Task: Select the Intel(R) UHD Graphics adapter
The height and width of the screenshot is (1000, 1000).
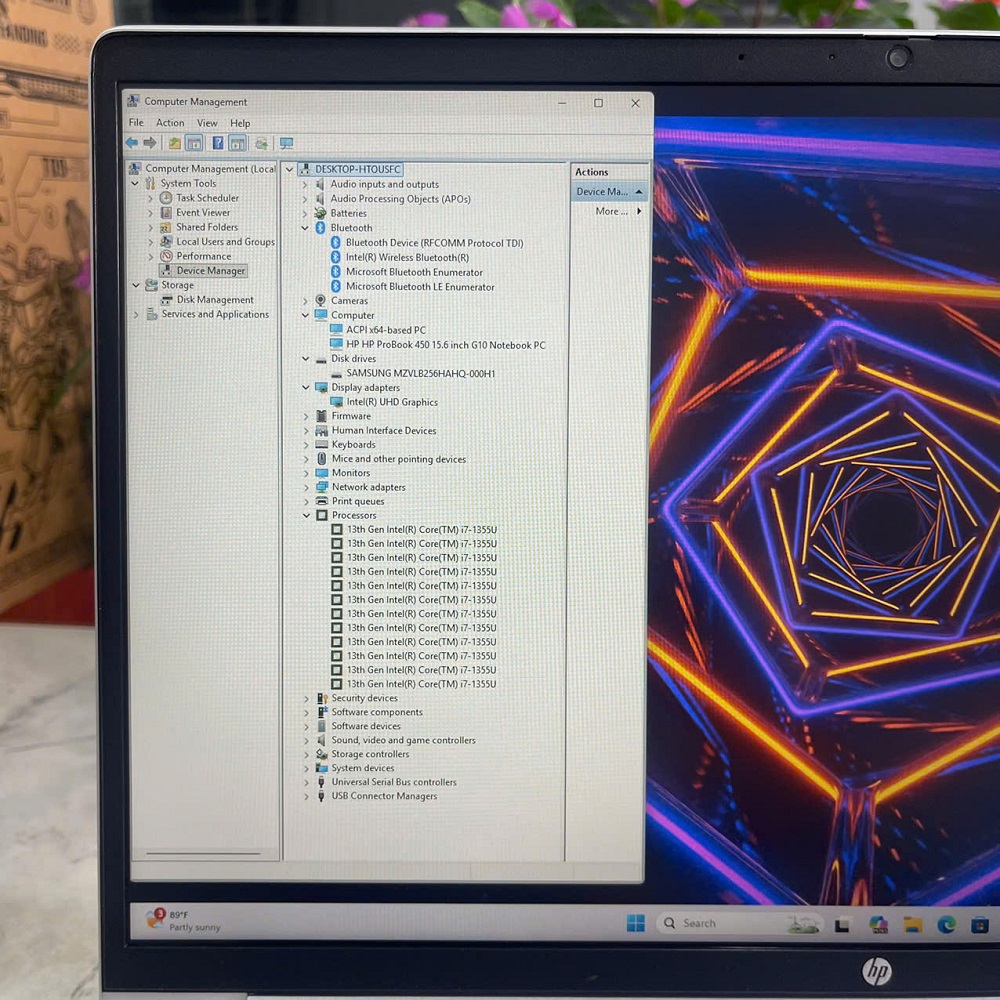Action: 391,402
